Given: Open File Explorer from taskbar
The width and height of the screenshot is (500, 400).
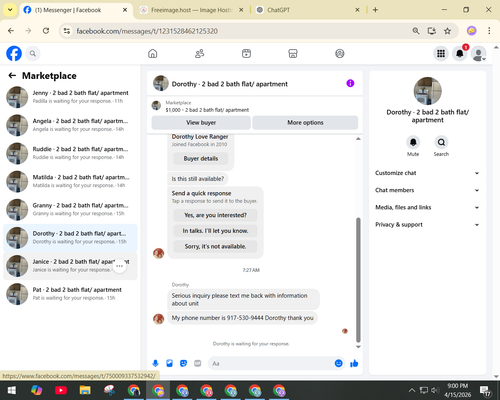Looking at the screenshot, I should click(85, 390).
